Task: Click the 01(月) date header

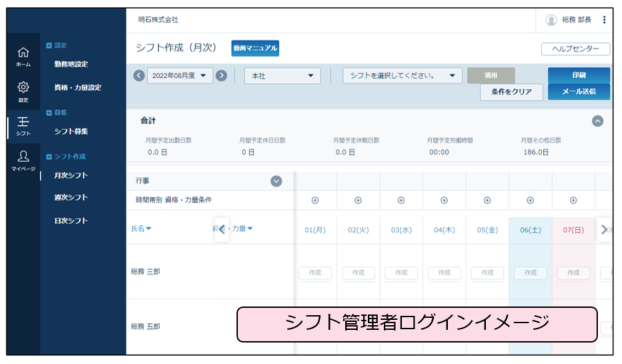Action: pos(315,230)
